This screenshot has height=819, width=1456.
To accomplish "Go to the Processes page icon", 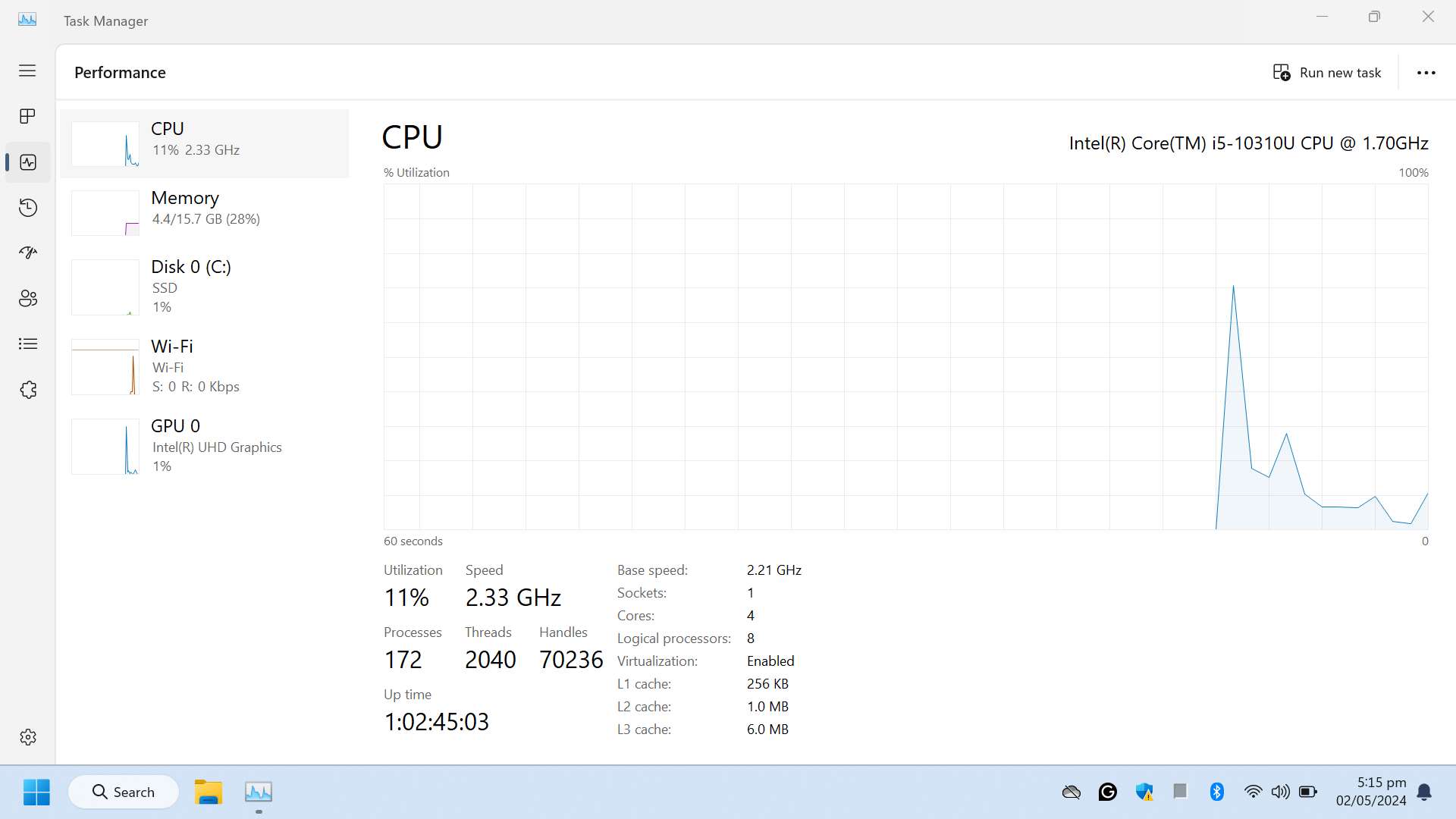I will [27, 116].
